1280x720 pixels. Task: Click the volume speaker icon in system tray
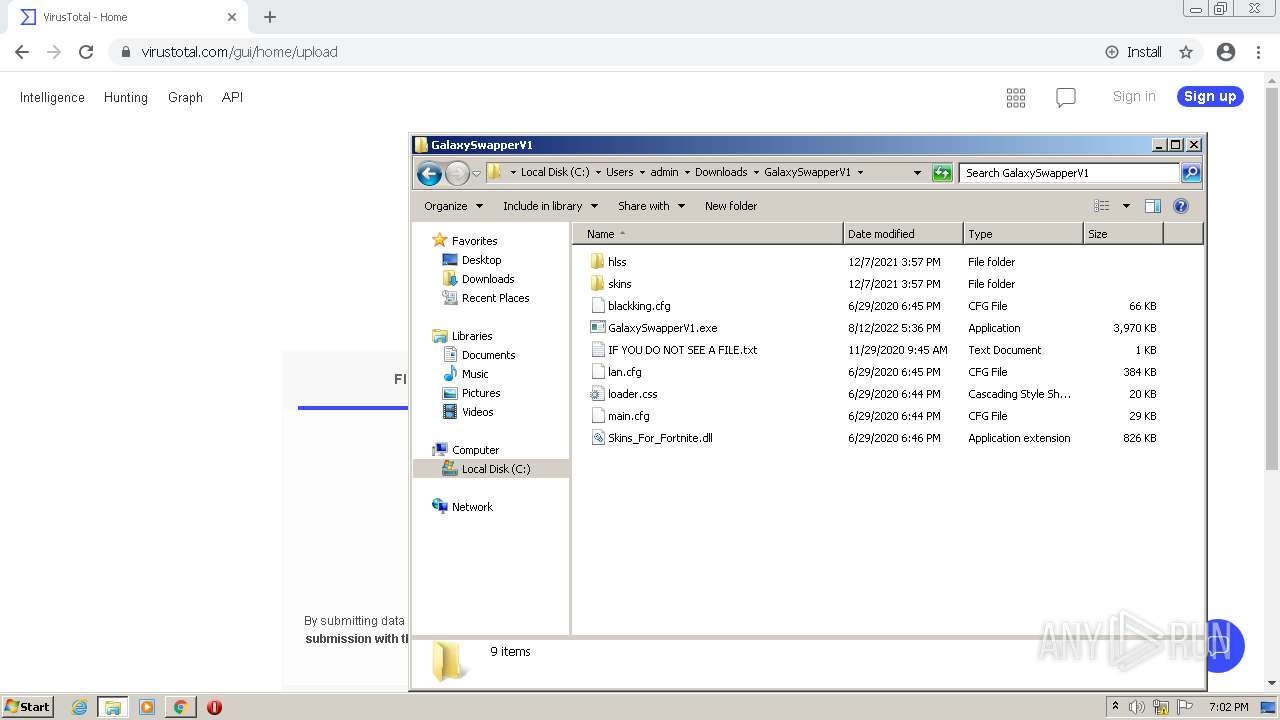coord(1137,707)
